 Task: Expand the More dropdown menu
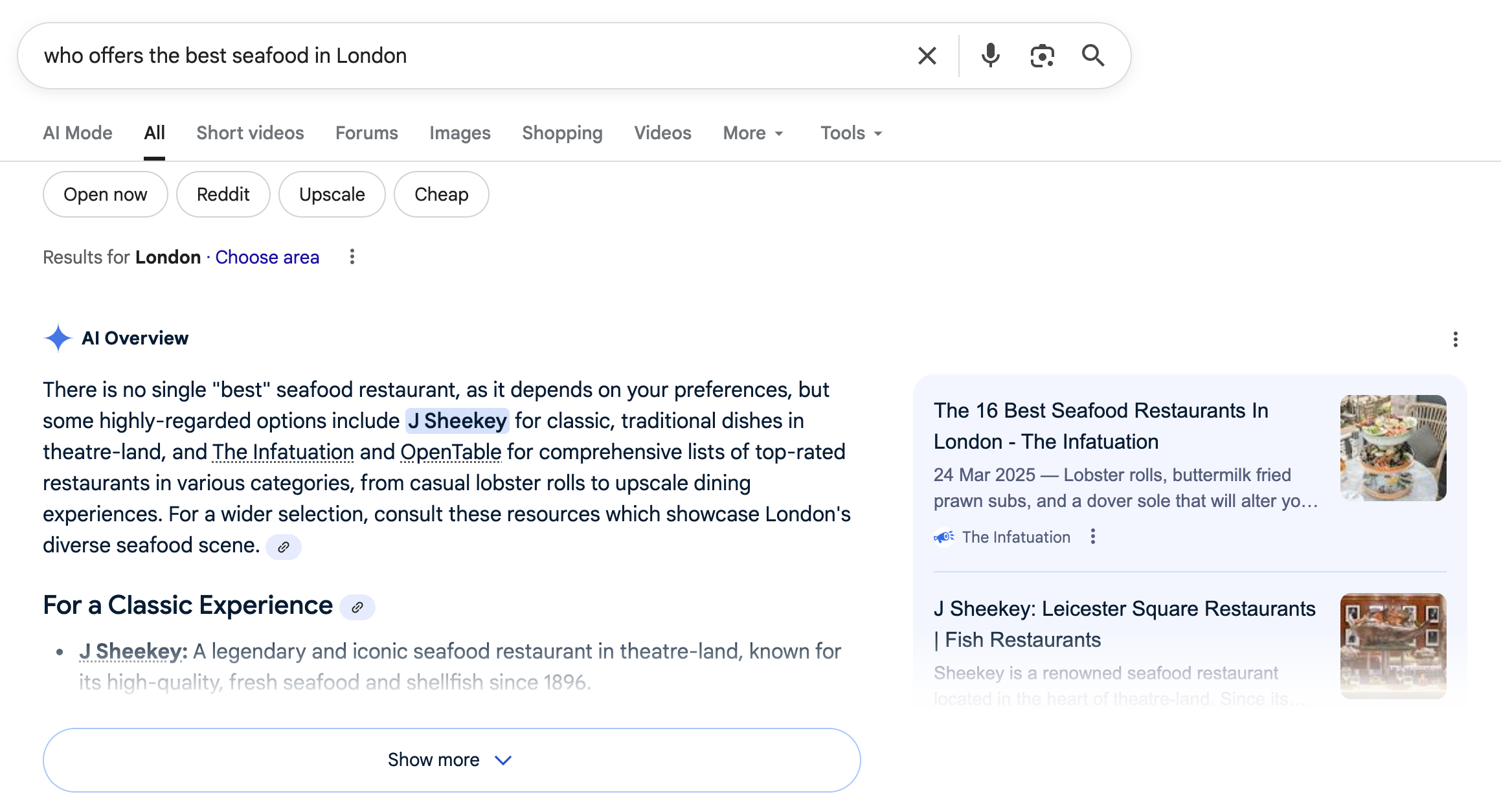[753, 133]
